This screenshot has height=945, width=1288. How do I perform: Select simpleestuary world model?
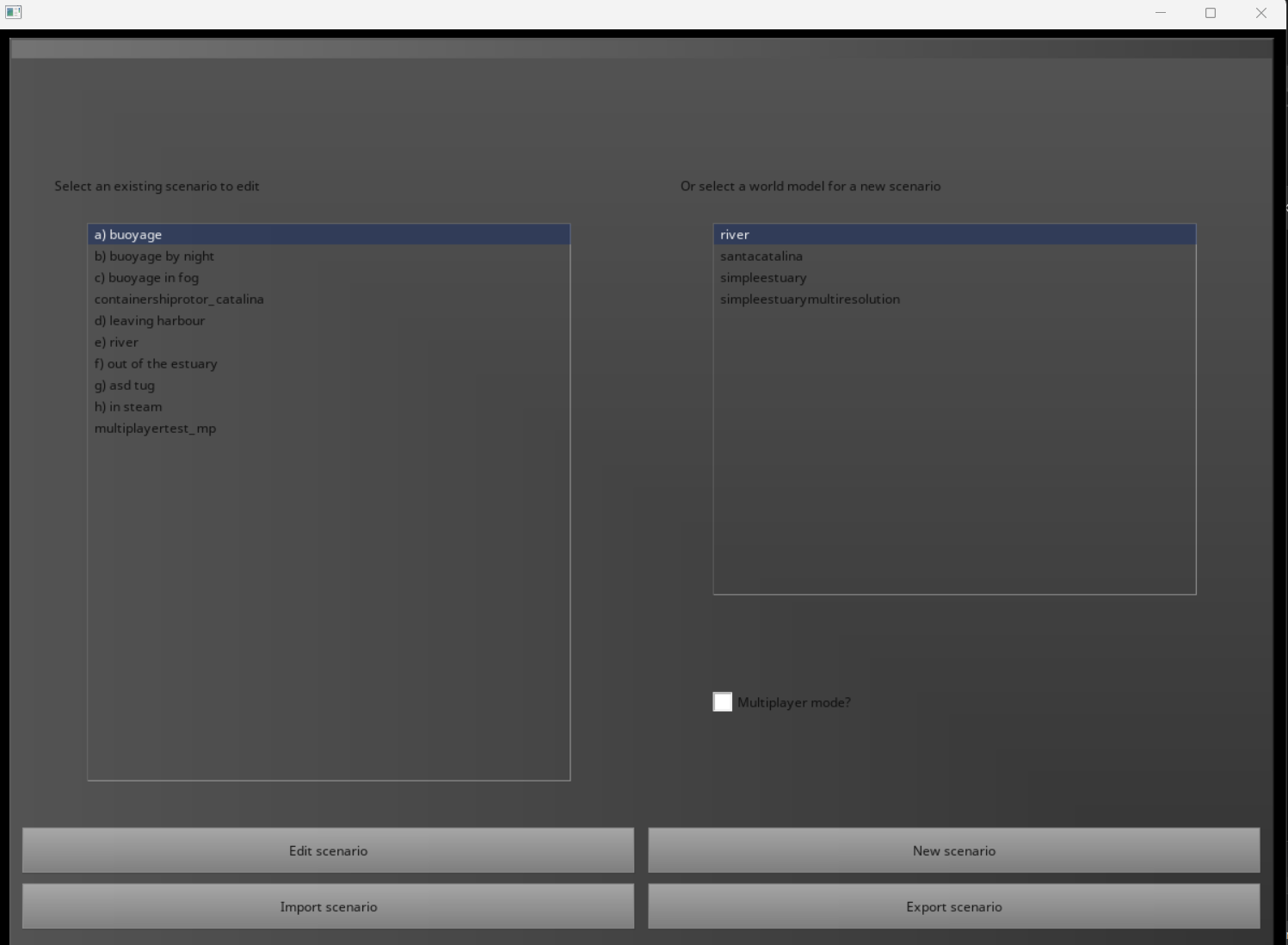[763, 277]
